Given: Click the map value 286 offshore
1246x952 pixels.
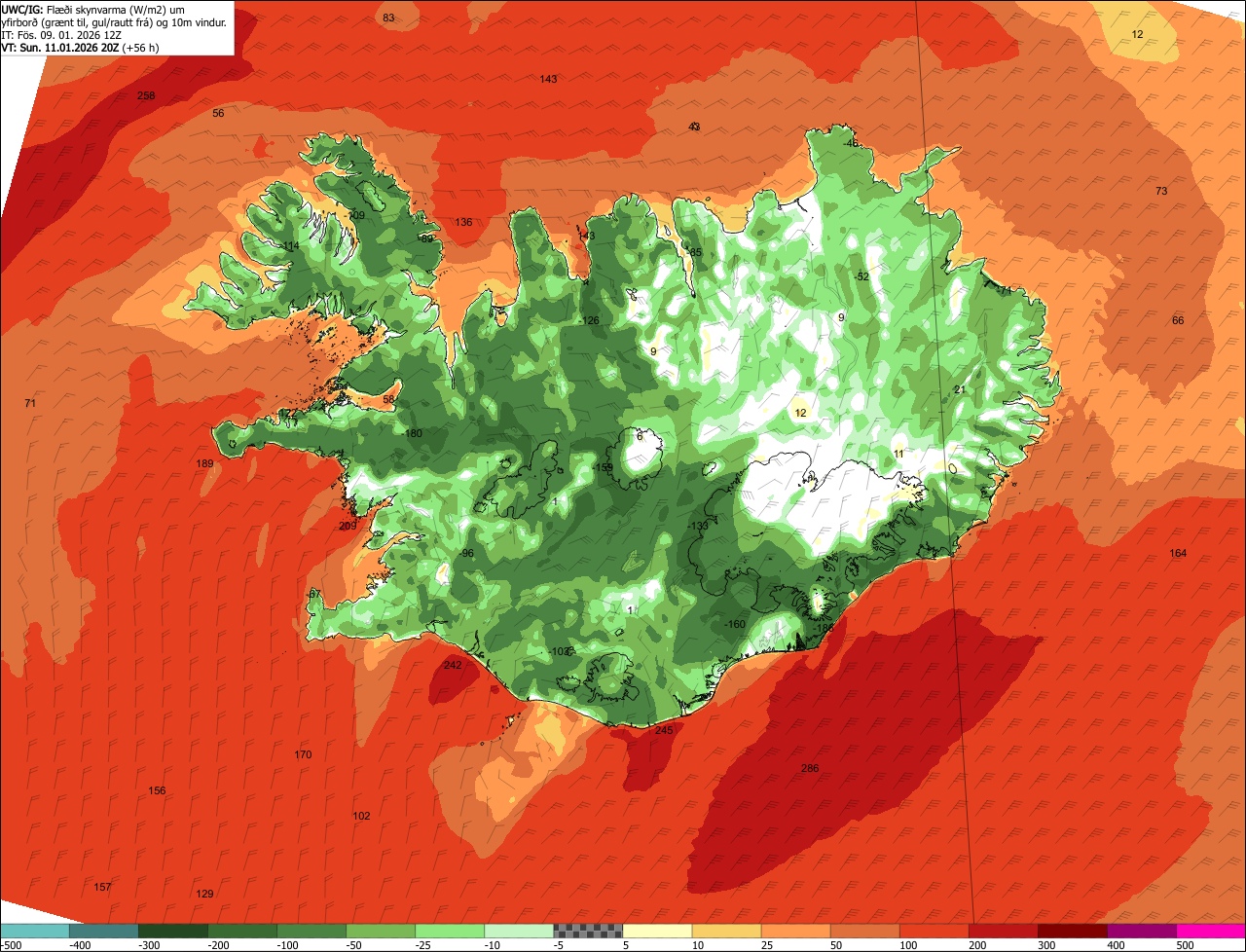Looking at the screenshot, I should coord(810,768).
